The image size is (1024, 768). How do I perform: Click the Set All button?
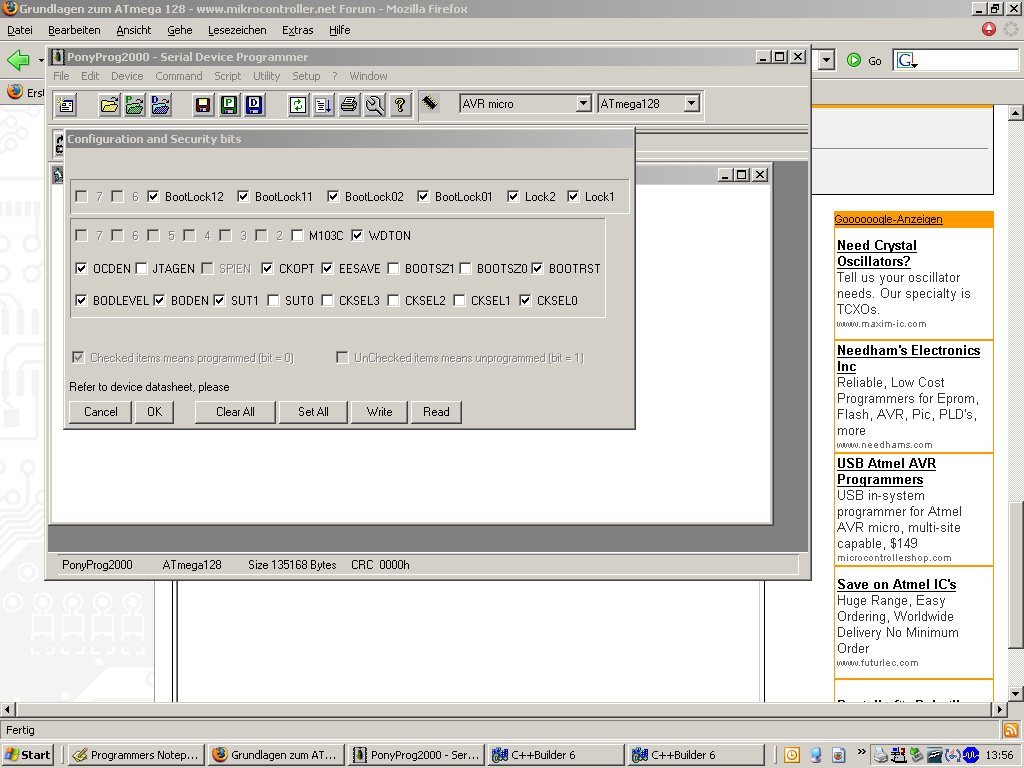(313, 412)
